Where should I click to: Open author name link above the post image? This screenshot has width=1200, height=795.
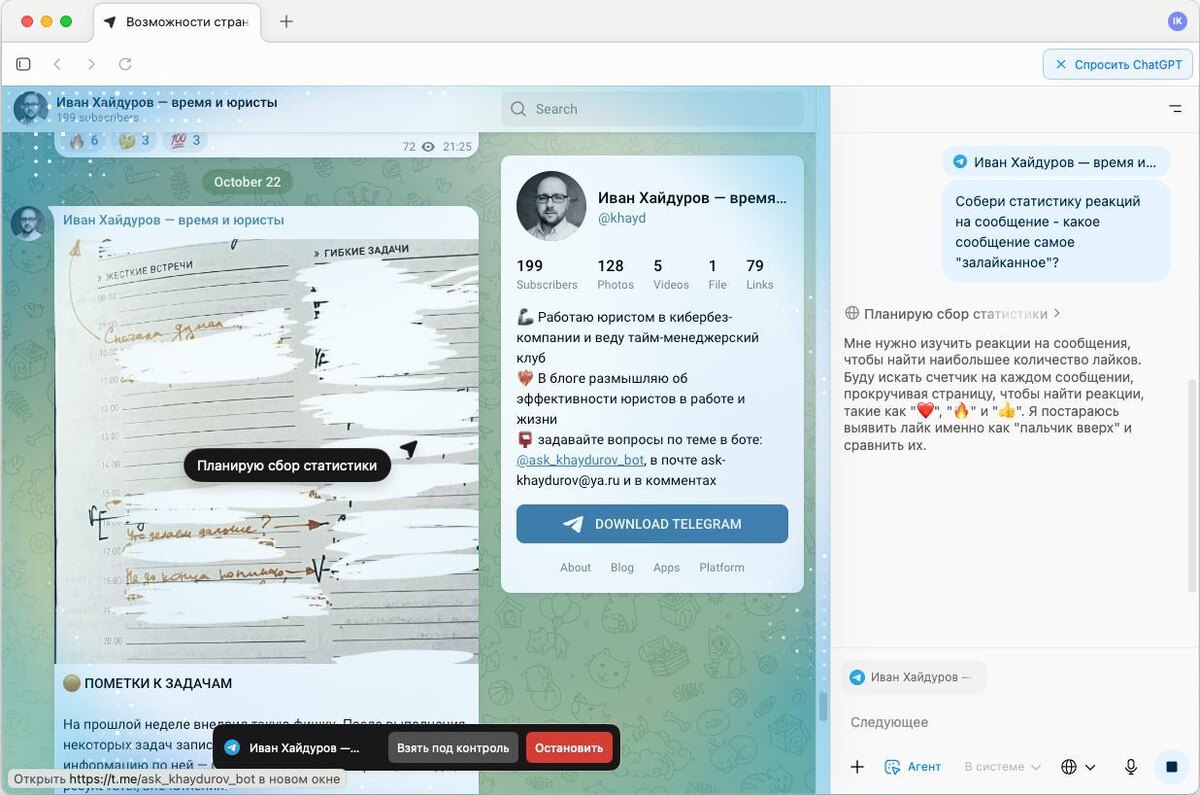(x=173, y=220)
